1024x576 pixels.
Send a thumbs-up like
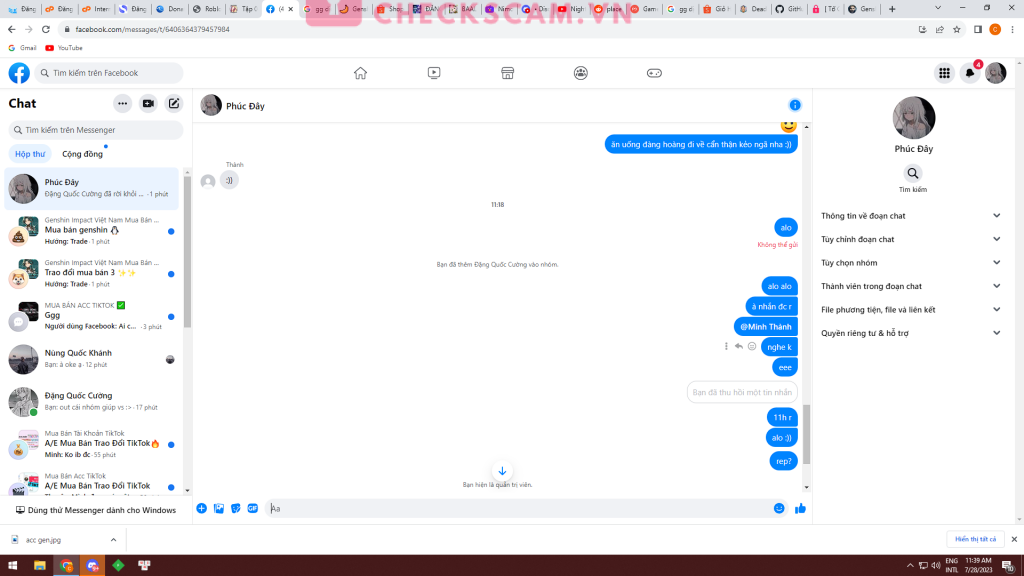[800, 509]
